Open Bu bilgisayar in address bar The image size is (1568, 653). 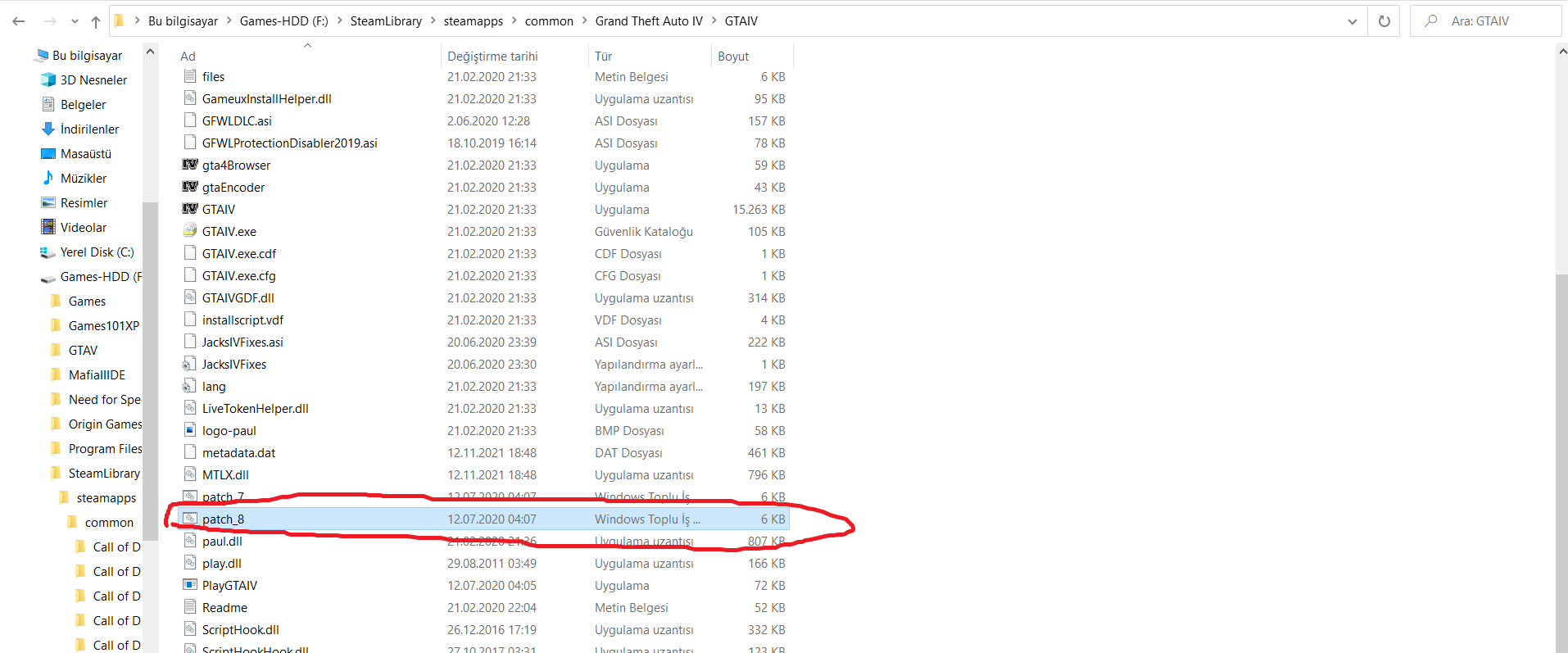(183, 21)
